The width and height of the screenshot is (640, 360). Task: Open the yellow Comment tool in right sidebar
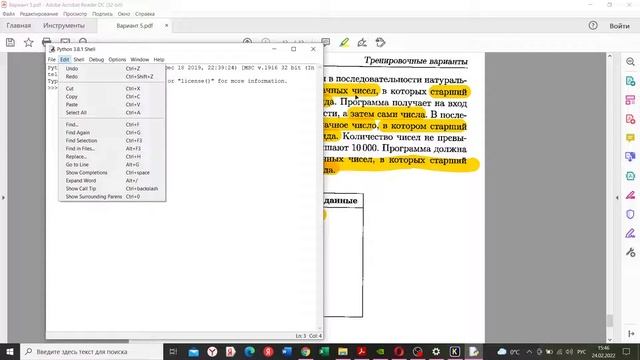[x=630, y=138]
